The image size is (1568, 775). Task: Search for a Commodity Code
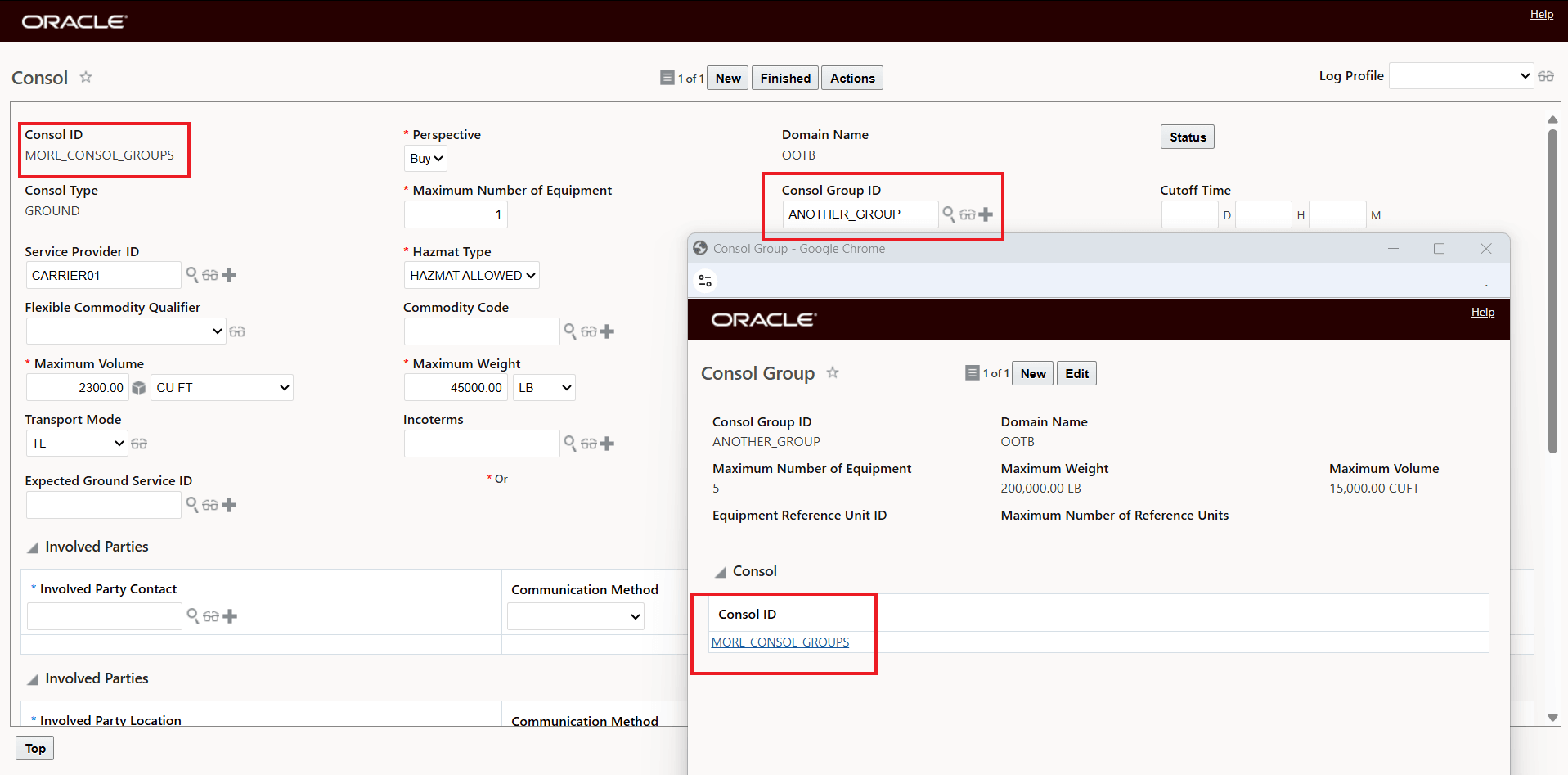click(570, 331)
